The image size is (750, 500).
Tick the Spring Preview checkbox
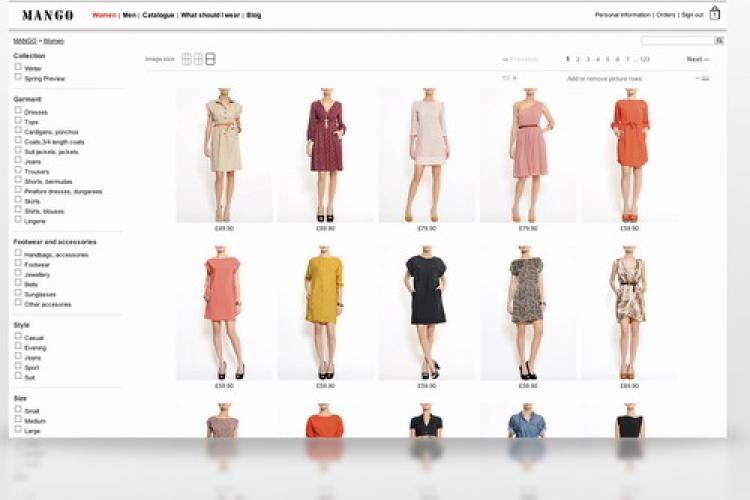[18, 77]
